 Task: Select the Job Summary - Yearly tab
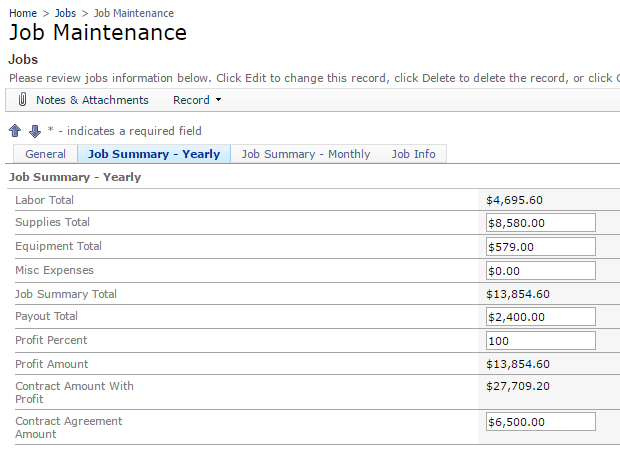point(154,154)
